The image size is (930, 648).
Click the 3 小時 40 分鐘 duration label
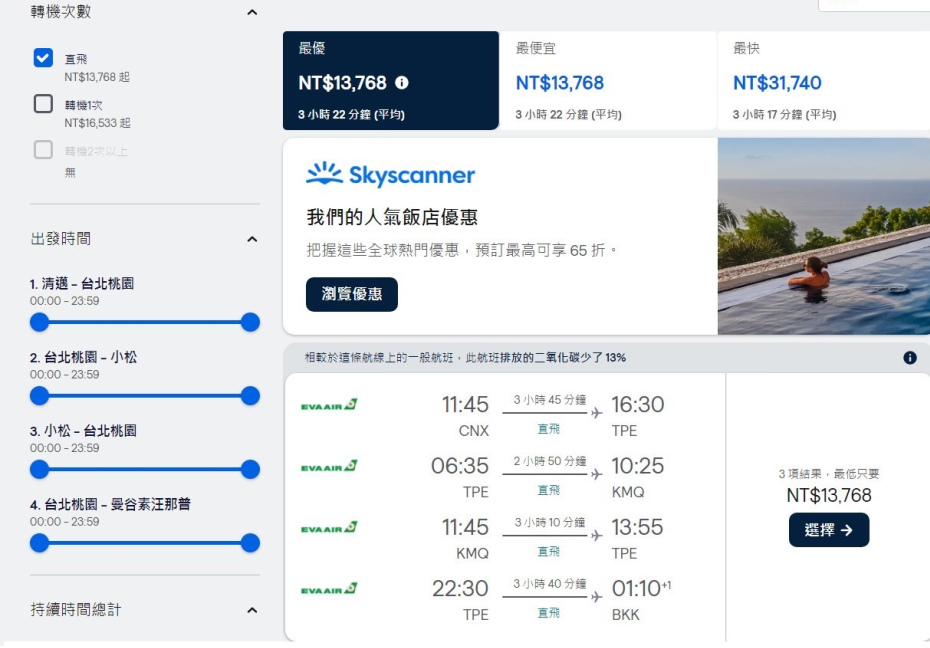pyautogui.click(x=550, y=584)
